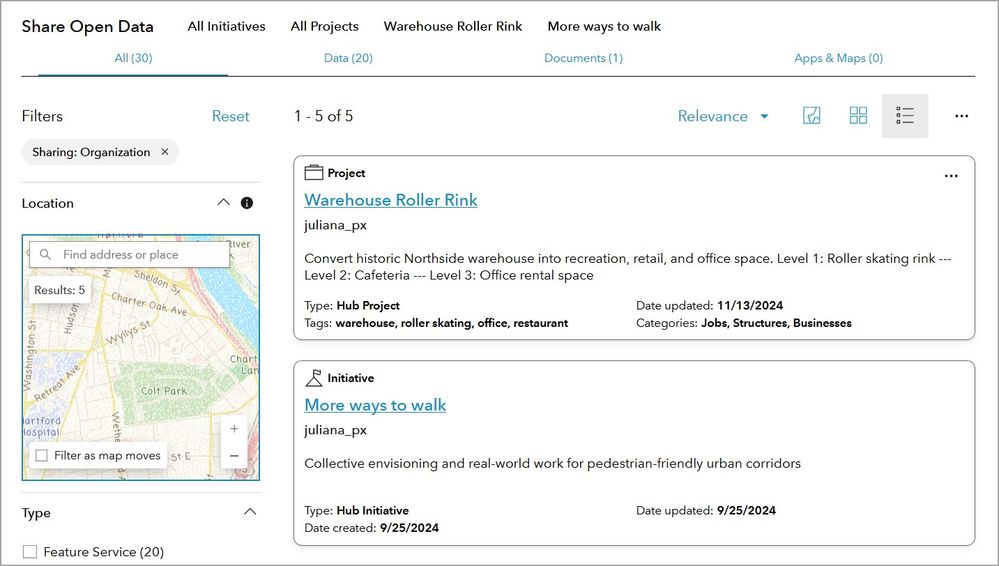The image size is (999, 566).
Task: Check the Feature Service type filter
Action: pos(30,552)
